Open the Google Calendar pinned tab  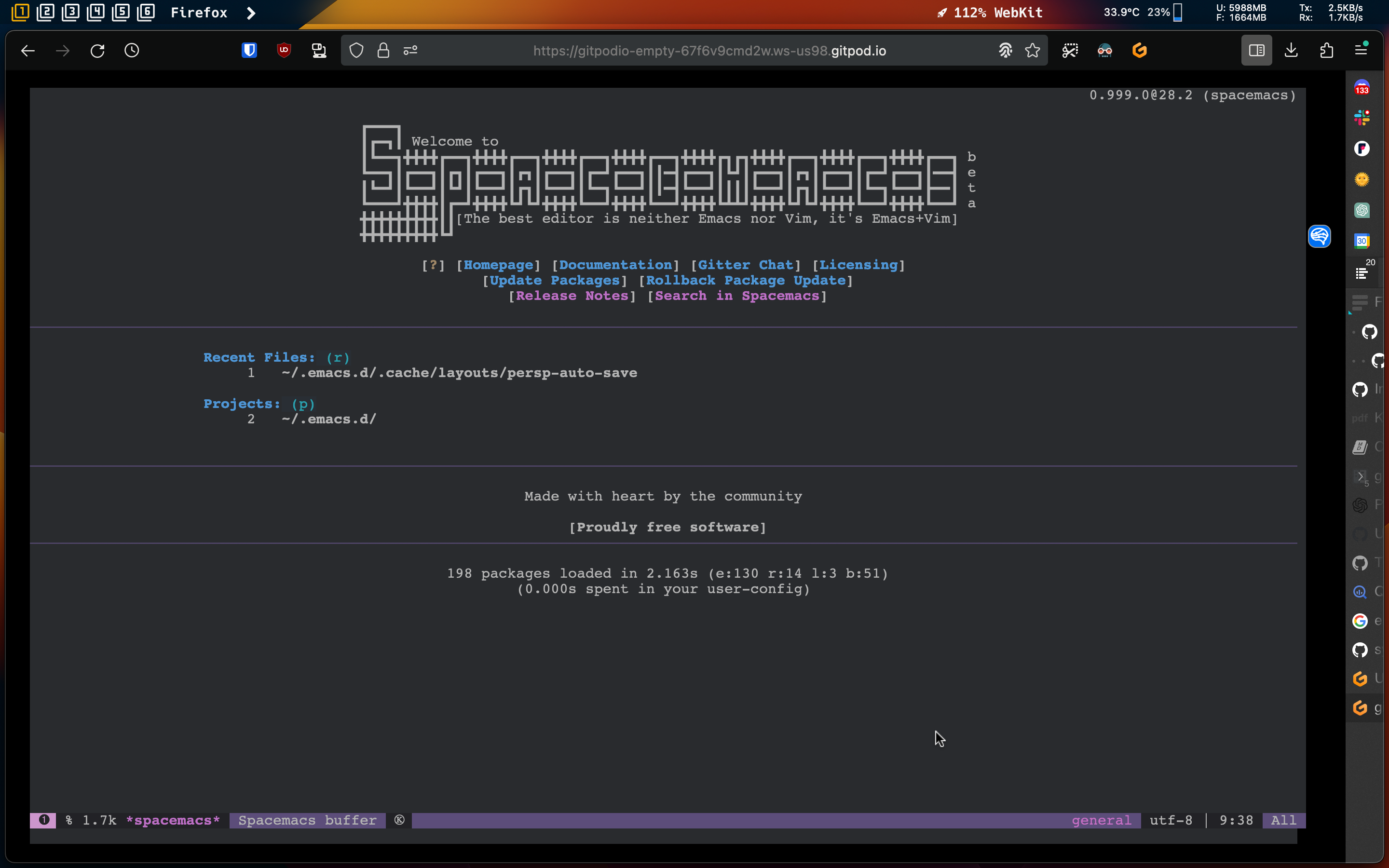coord(1362,241)
